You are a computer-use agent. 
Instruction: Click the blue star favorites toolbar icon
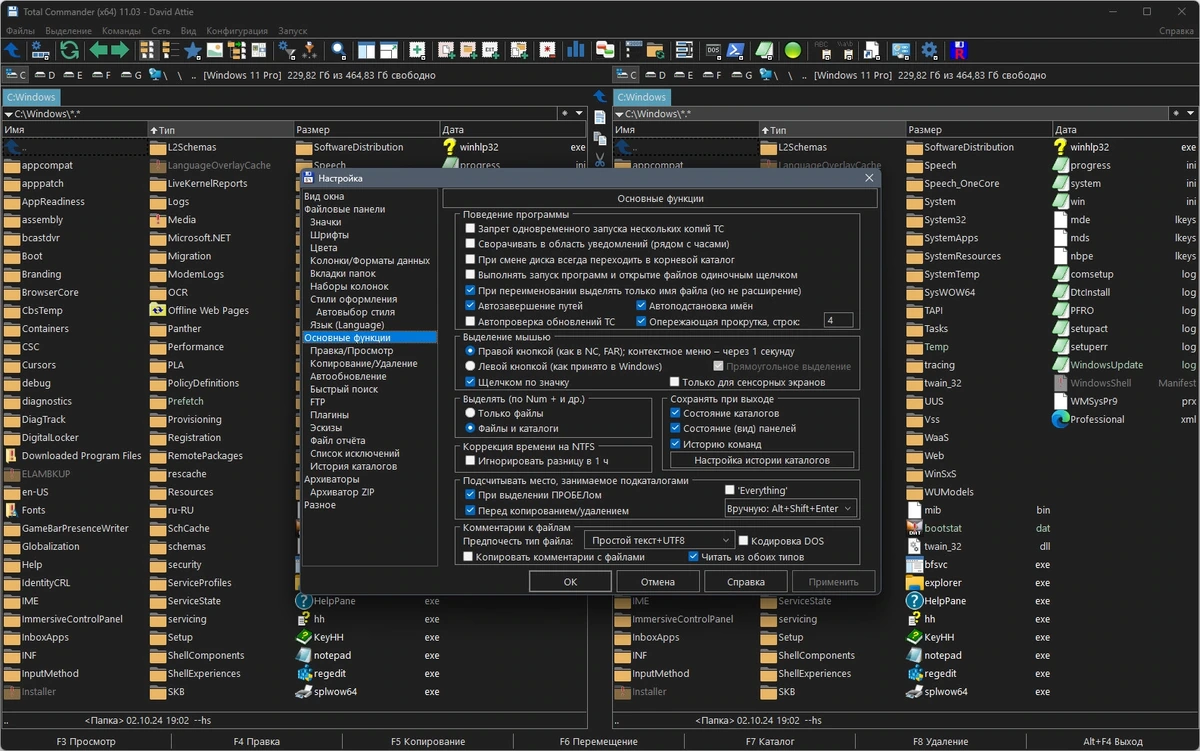coord(192,50)
